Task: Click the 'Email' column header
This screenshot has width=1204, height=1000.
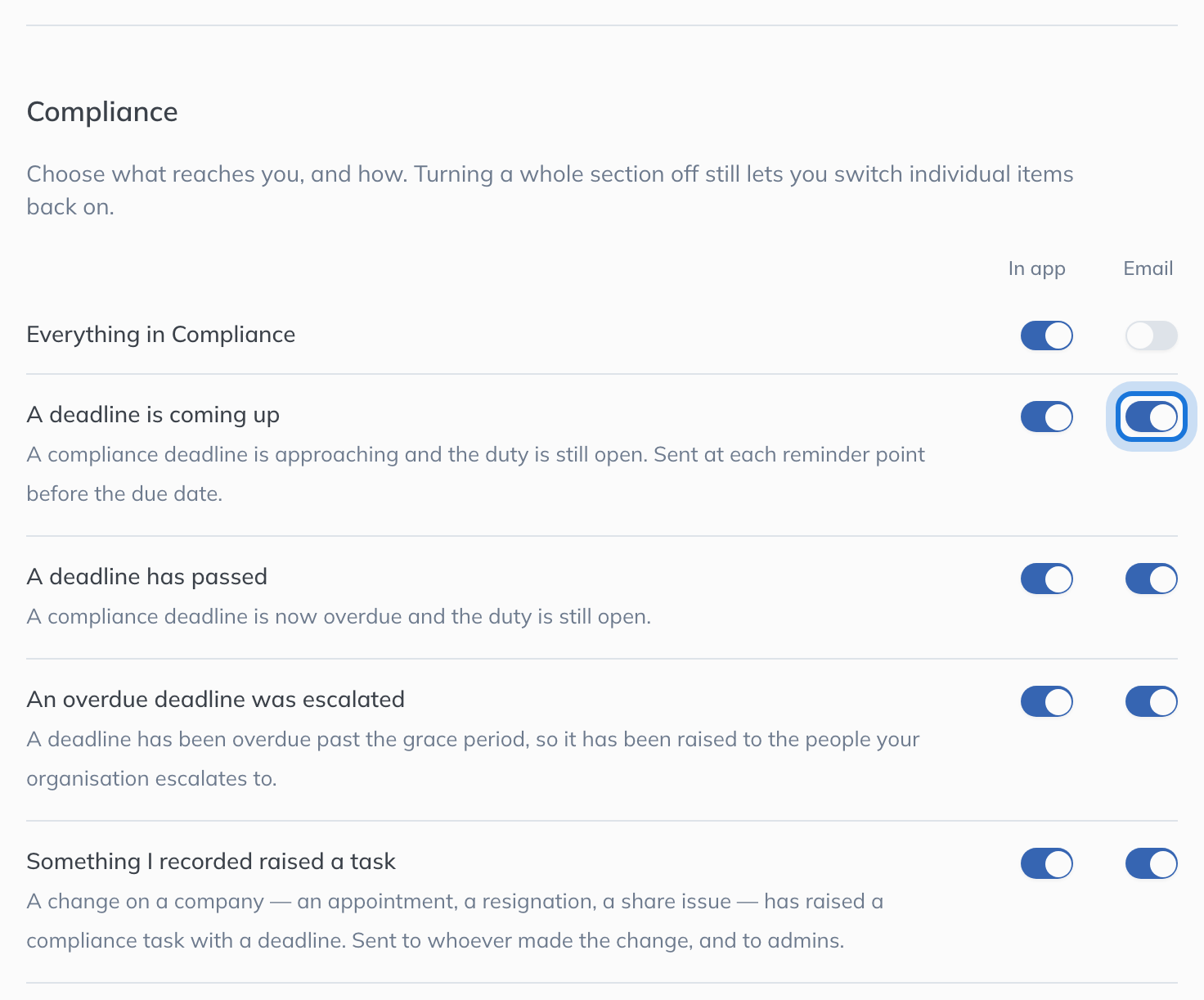Action: pyautogui.click(x=1148, y=268)
